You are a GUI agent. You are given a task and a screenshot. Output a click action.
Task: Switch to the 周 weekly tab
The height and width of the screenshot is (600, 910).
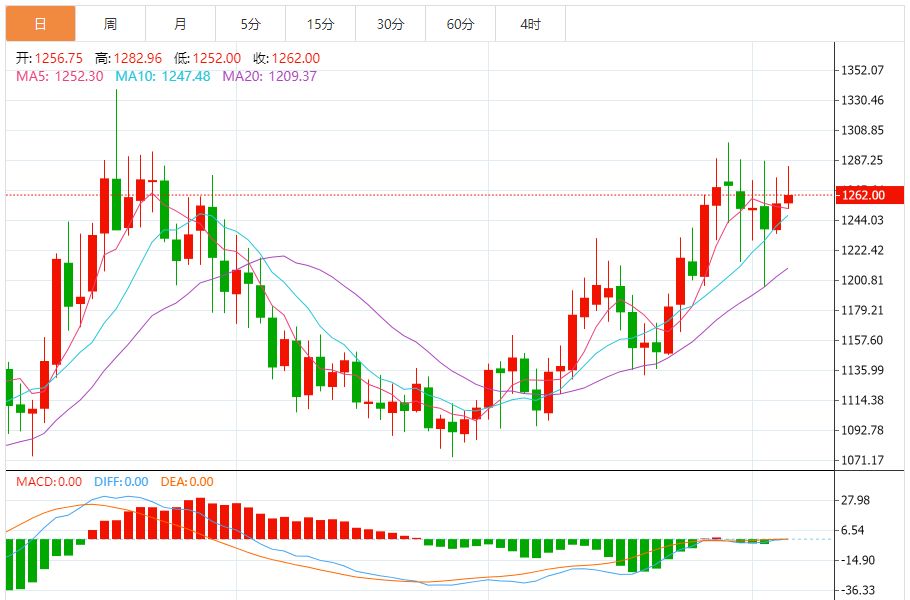pos(110,24)
